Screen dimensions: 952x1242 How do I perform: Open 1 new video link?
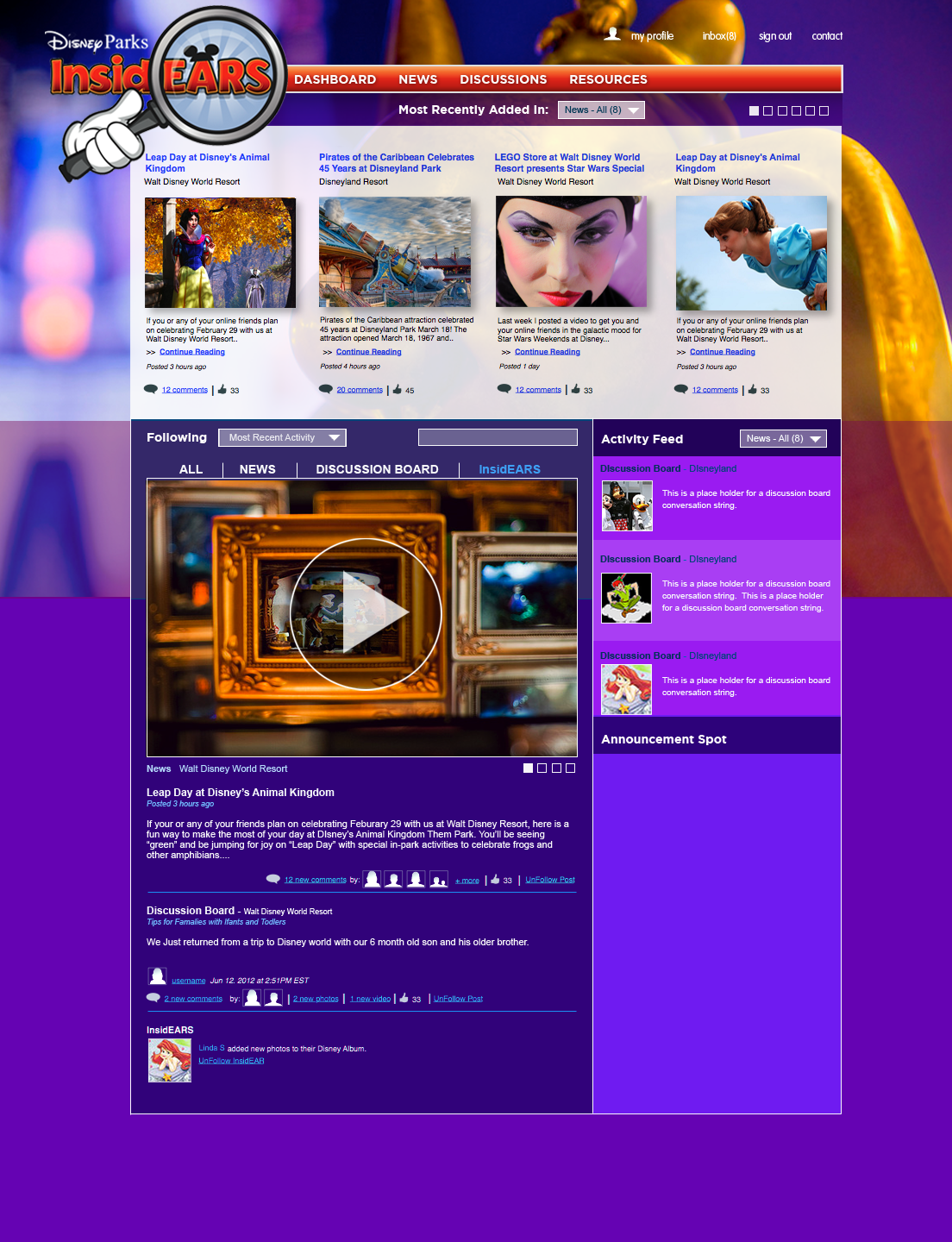(370, 999)
